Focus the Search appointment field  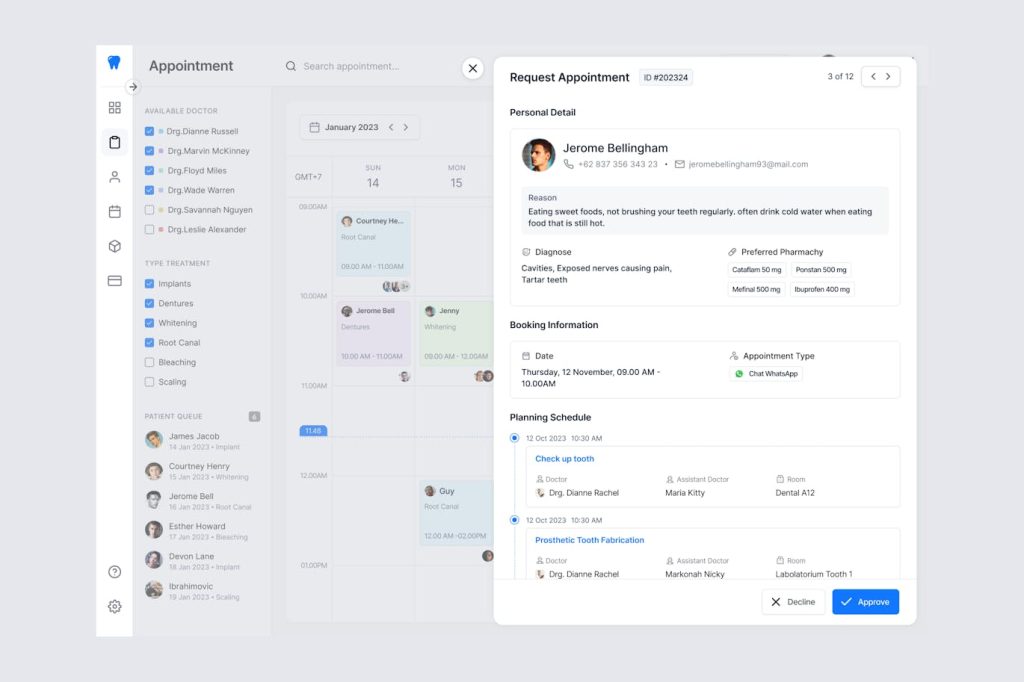point(372,66)
